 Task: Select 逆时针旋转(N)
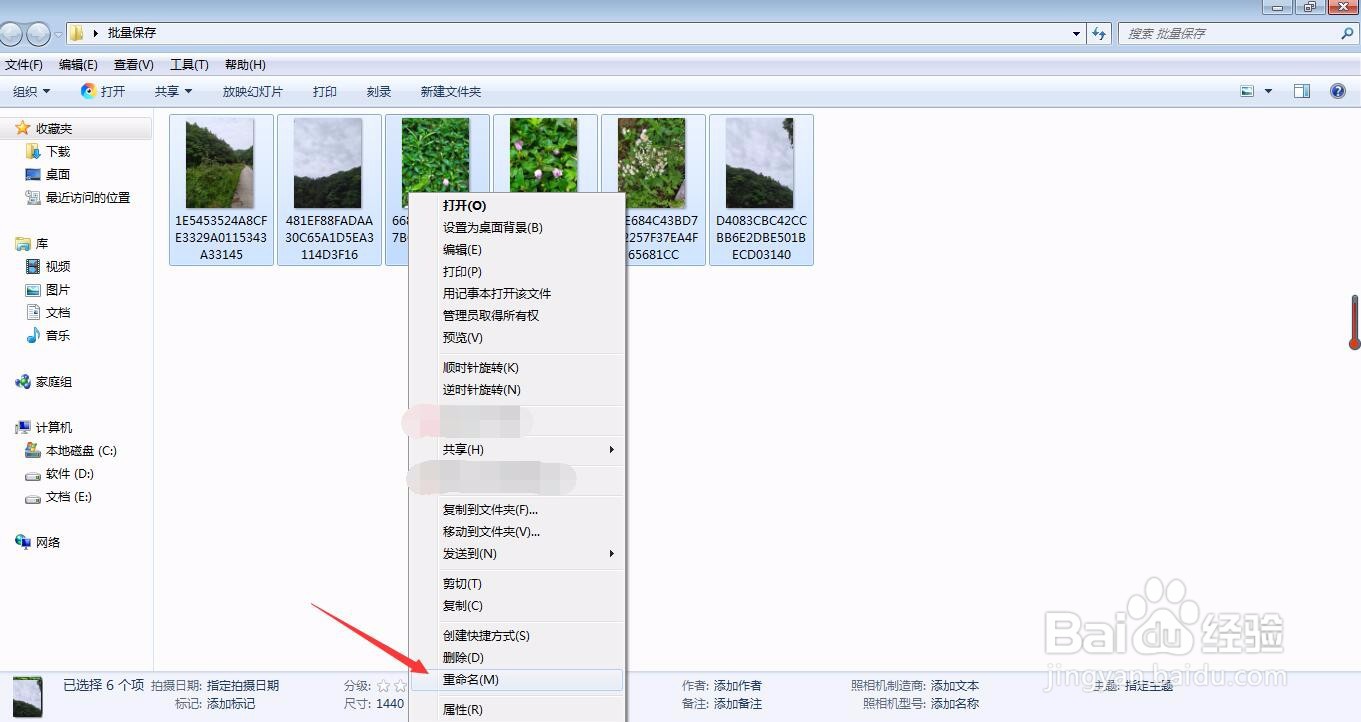pyautogui.click(x=517, y=390)
